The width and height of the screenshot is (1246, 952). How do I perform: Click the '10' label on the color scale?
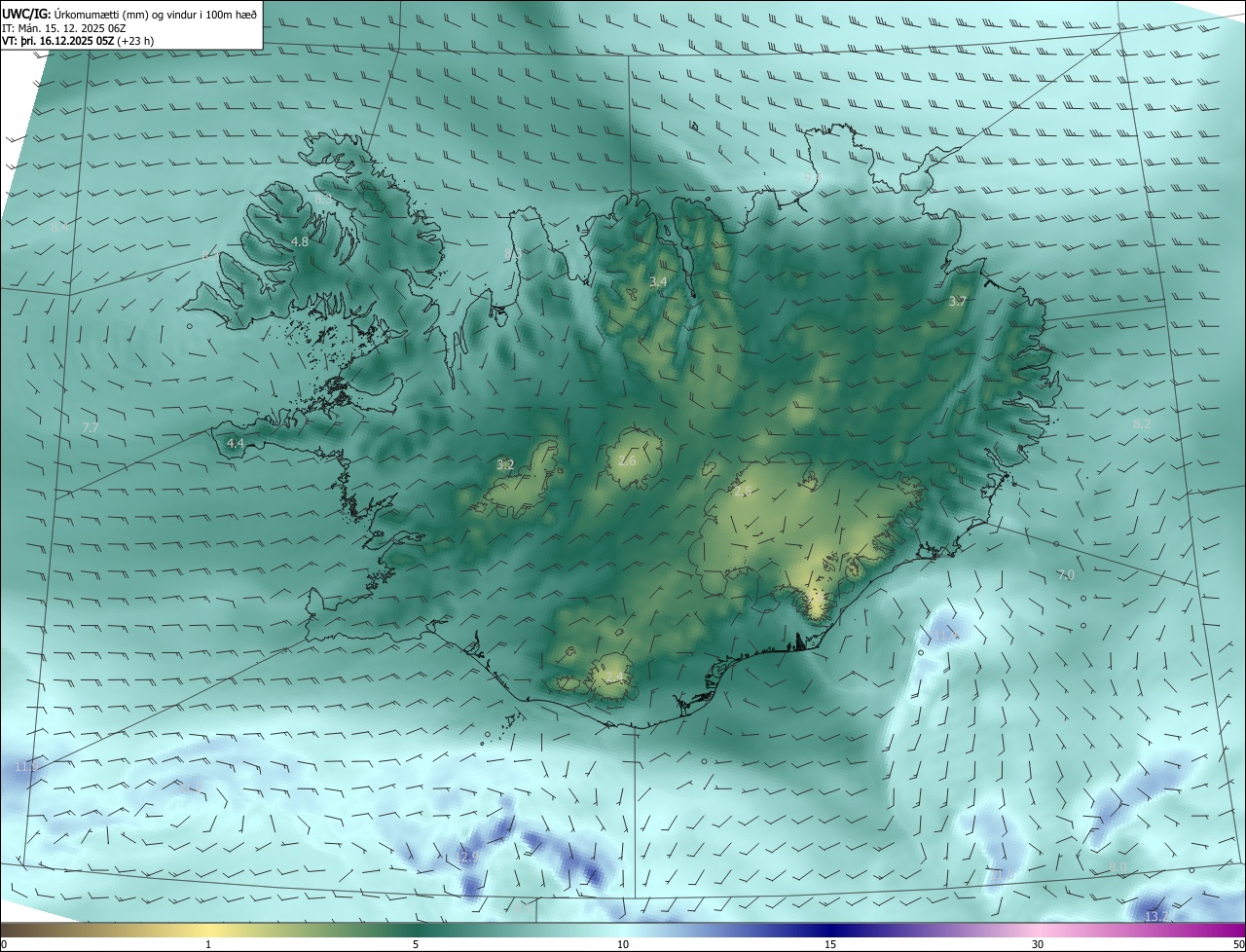tap(623, 944)
